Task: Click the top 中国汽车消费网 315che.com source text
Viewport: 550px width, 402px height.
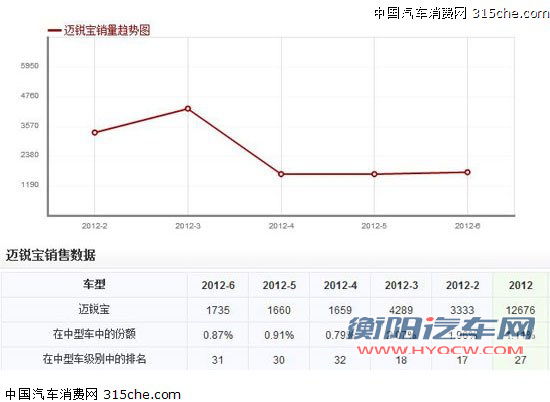Action: pyautogui.click(x=462, y=13)
